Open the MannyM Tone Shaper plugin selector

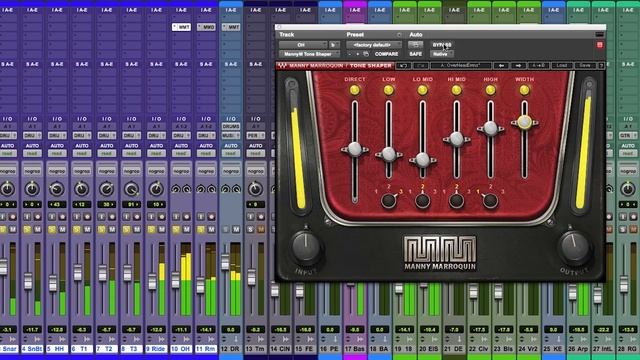click(x=309, y=54)
